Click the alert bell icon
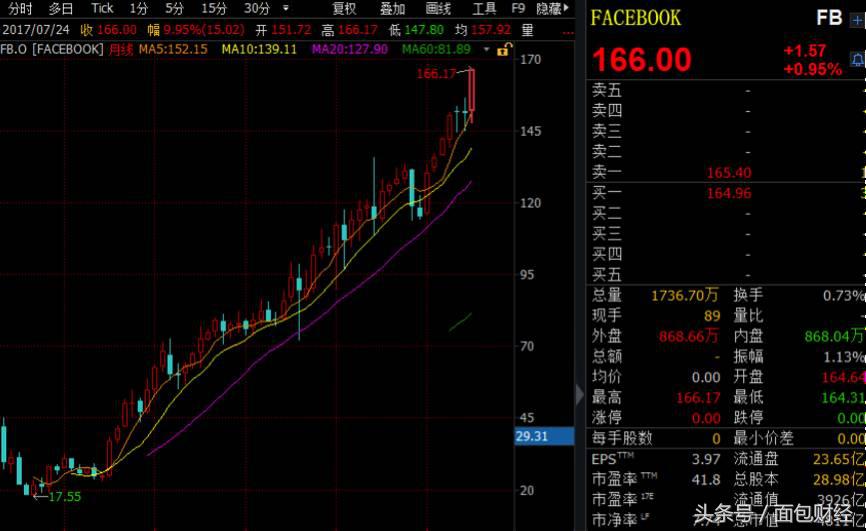The image size is (866, 531). point(858,60)
